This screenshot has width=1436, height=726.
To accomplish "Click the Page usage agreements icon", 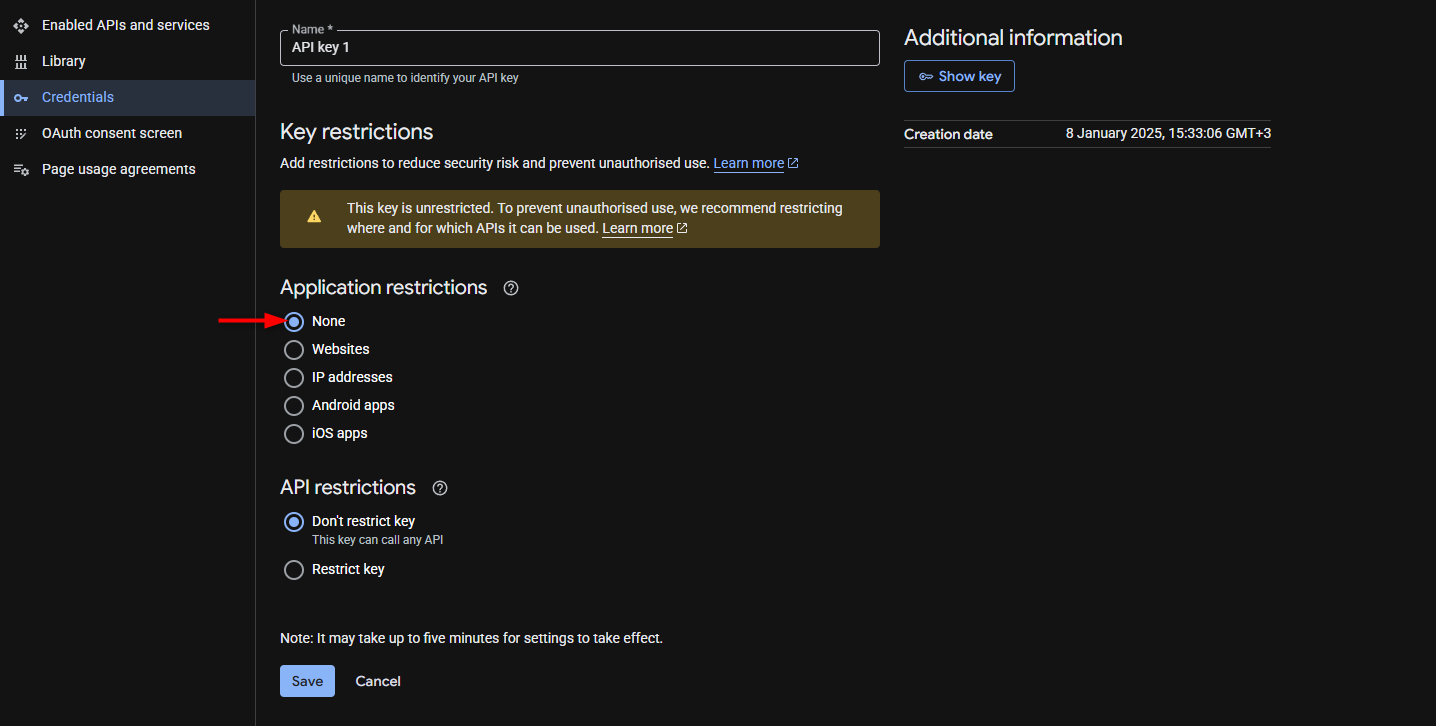I will (21, 169).
